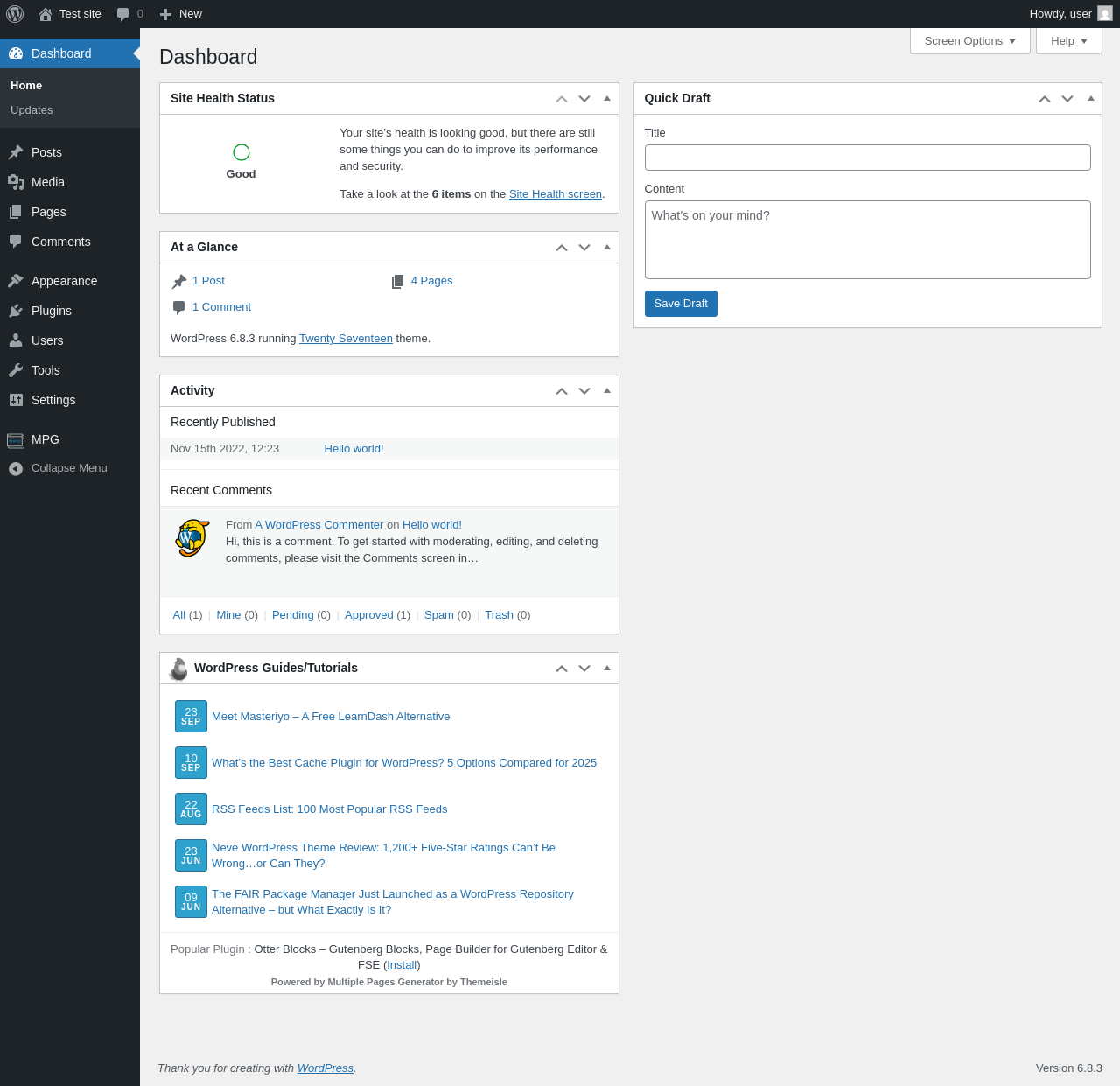Open the recently published Hello world! post
This screenshot has height=1086, width=1120.
[x=353, y=449]
